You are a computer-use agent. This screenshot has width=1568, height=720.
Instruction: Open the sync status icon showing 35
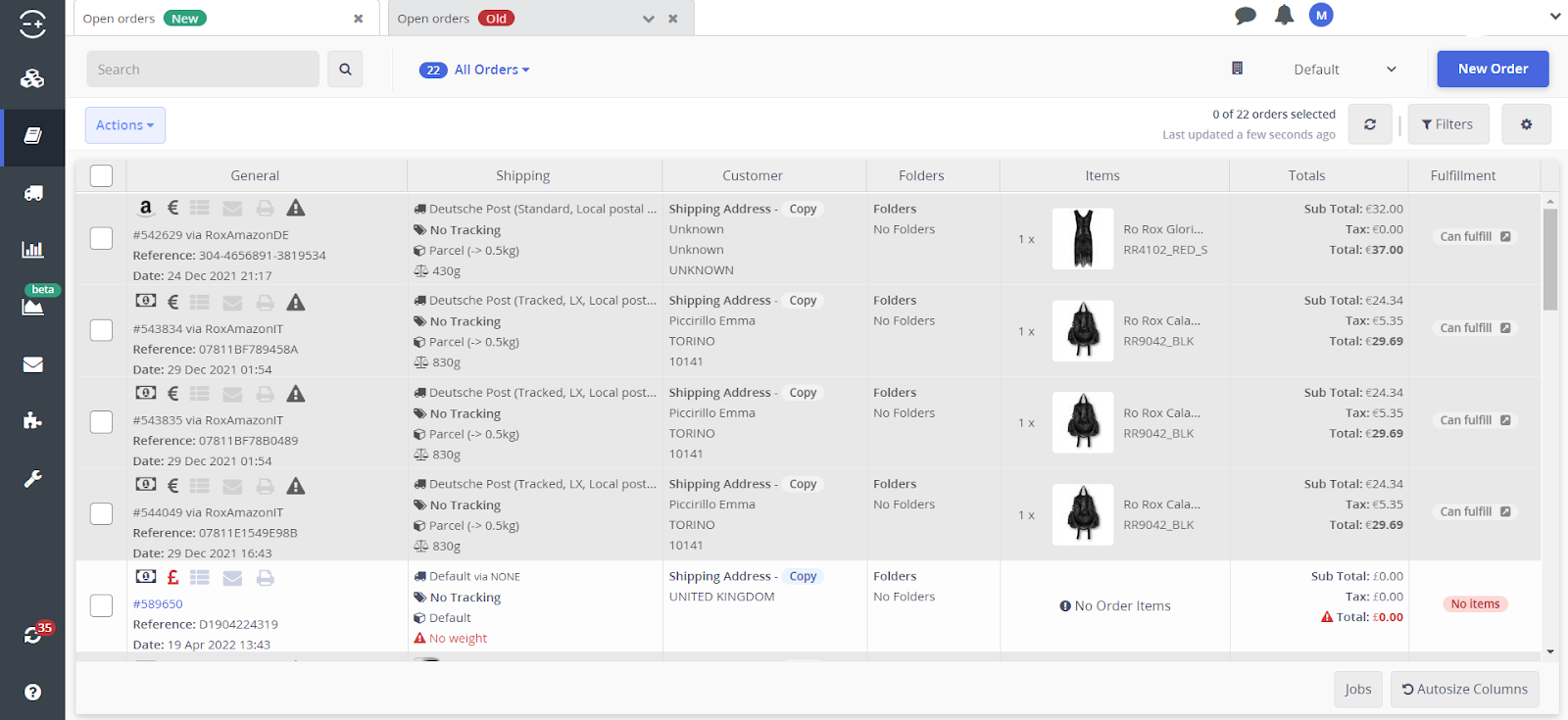coord(34,635)
